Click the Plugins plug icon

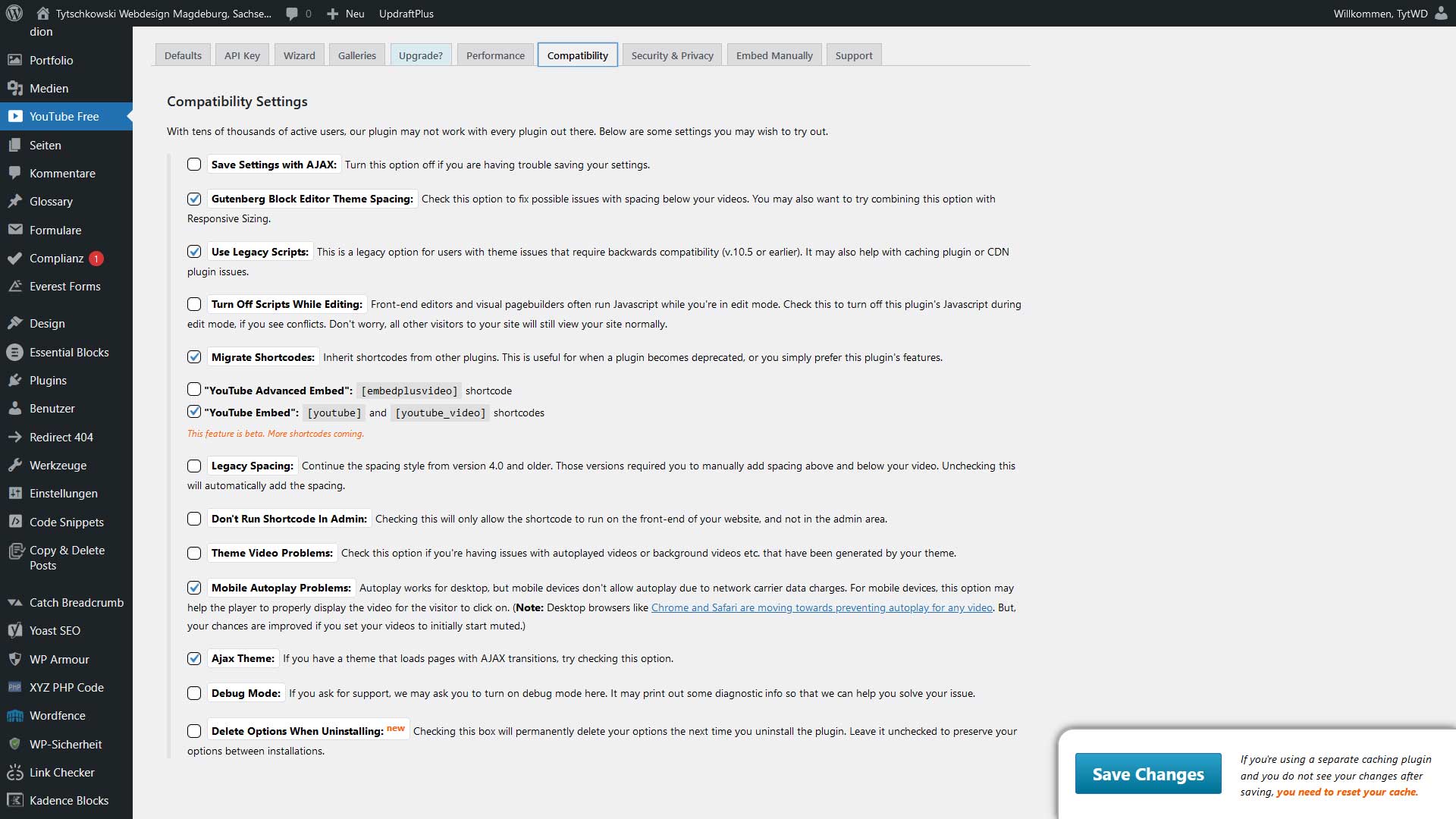tap(14, 380)
